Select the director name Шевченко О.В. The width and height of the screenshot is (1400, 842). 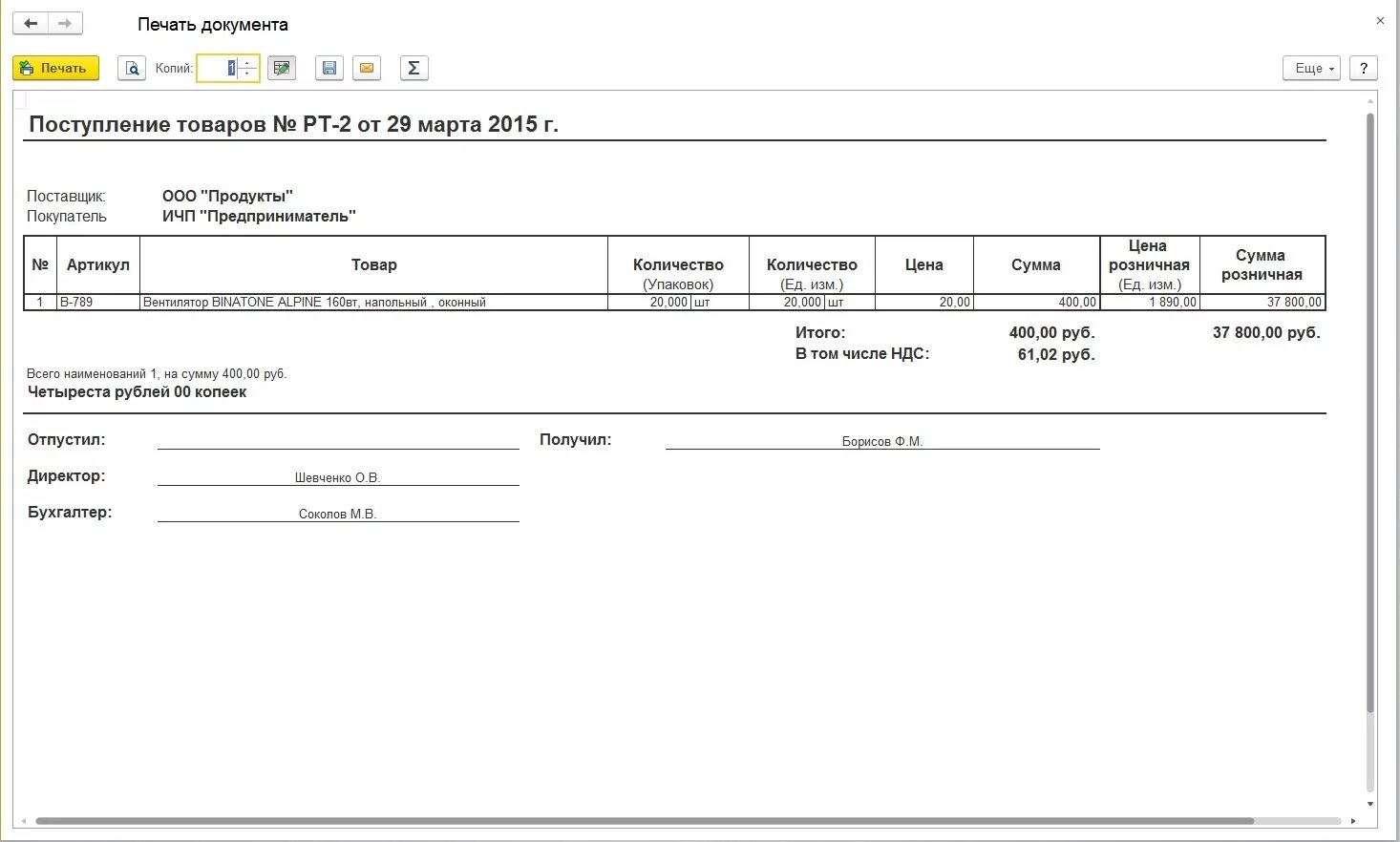(x=337, y=477)
